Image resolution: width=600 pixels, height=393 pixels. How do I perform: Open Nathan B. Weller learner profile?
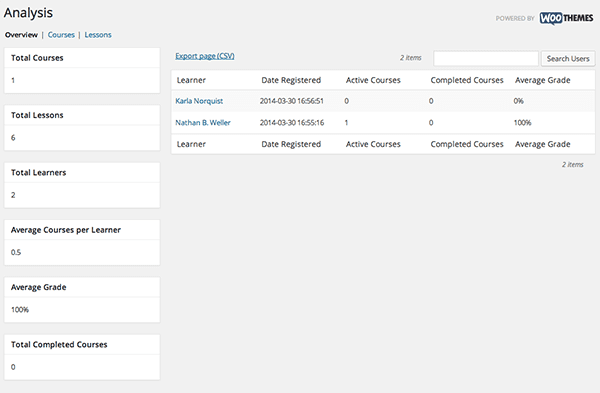click(x=203, y=123)
